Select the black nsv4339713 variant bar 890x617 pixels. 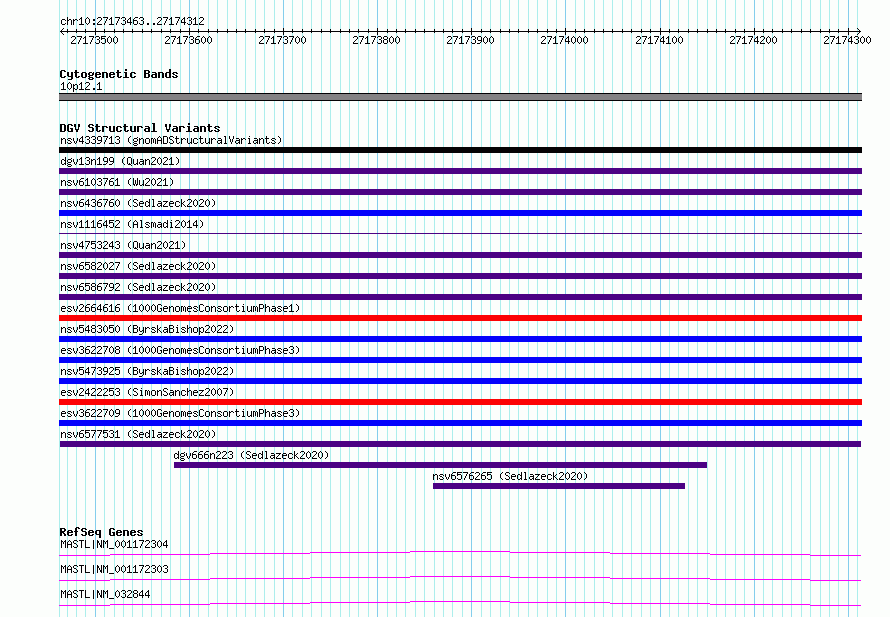[460, 150]
